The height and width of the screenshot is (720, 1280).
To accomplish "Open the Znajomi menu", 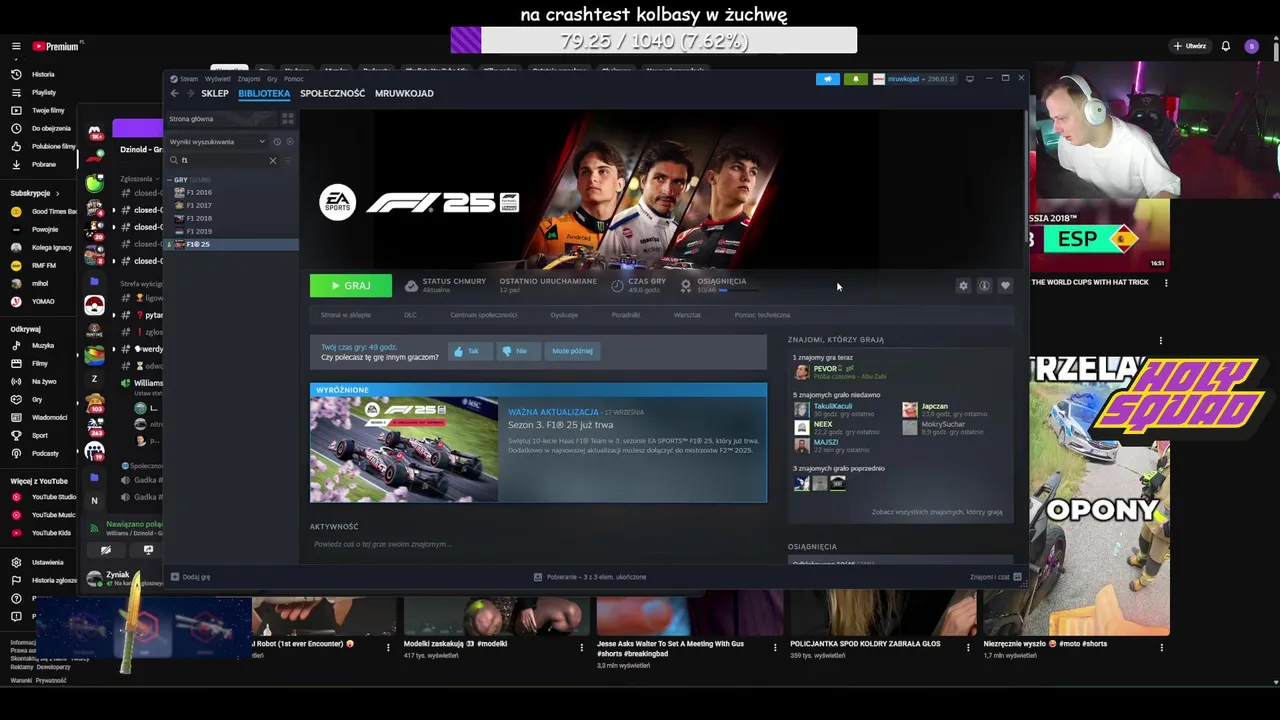I will coord(249,79).
